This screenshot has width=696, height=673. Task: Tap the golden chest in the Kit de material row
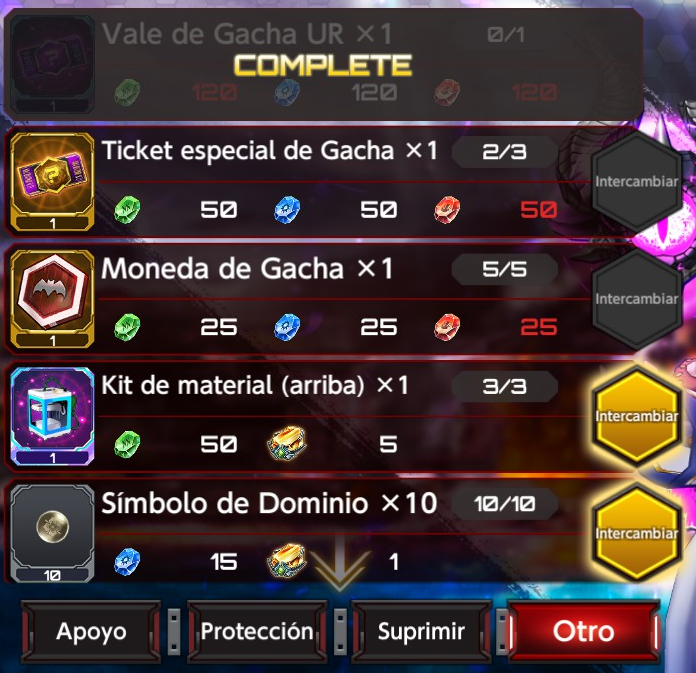[x=287, y=444]
